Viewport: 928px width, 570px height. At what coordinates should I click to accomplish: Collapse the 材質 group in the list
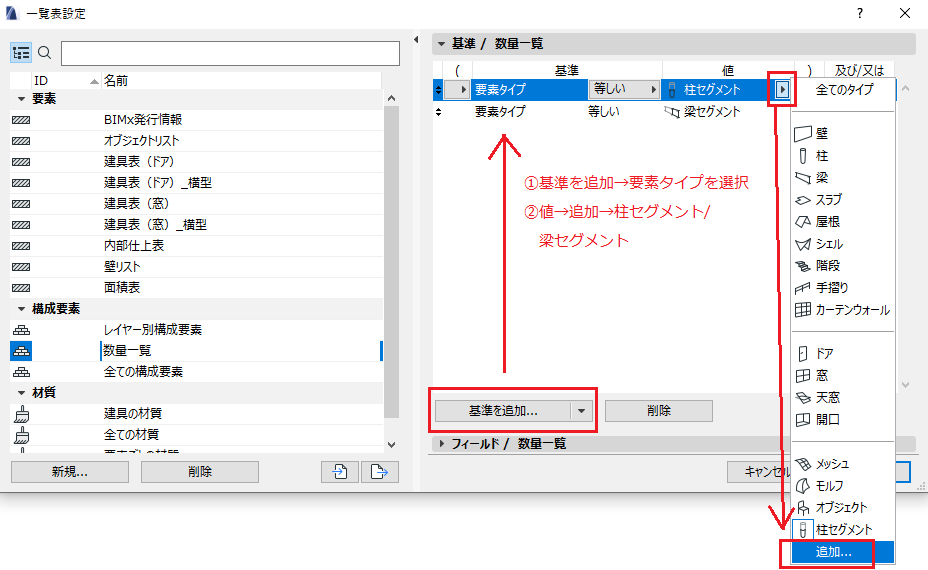click(21, 393)
